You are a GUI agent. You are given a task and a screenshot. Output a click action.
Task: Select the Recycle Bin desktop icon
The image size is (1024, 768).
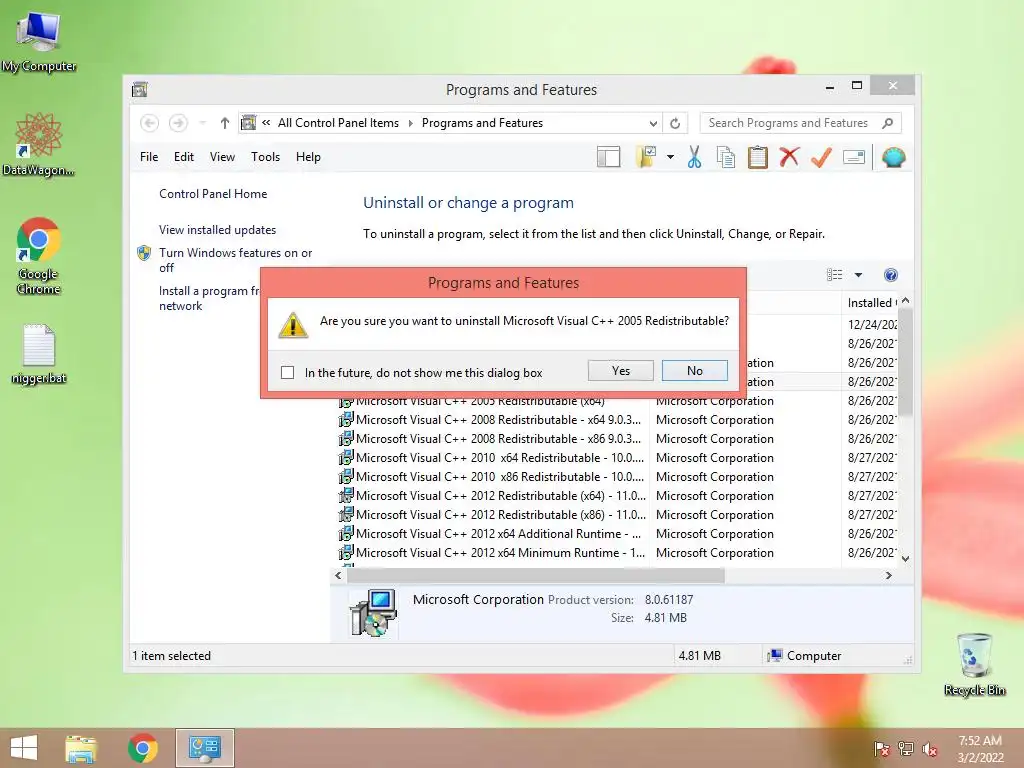pos(974,664)
